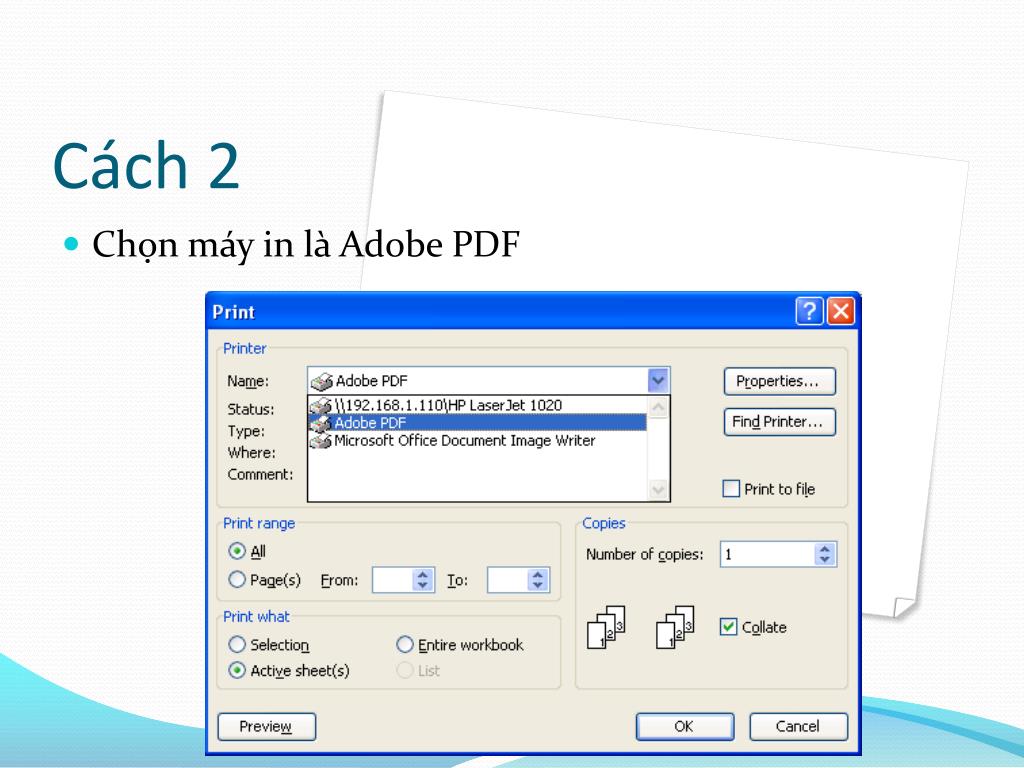Click printer list scrollbar up arrow
Image resolution: width=1024 pixels, height=768 pixels.
coord(658,407)
